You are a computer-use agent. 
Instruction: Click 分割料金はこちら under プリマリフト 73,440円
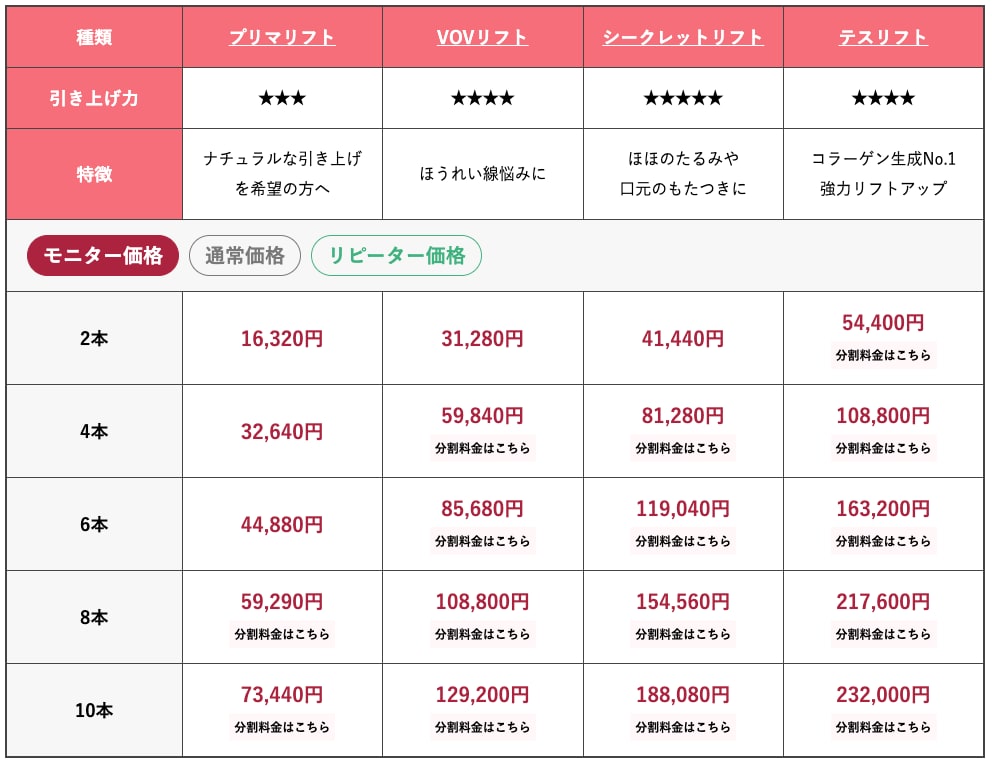coord(282,727)
